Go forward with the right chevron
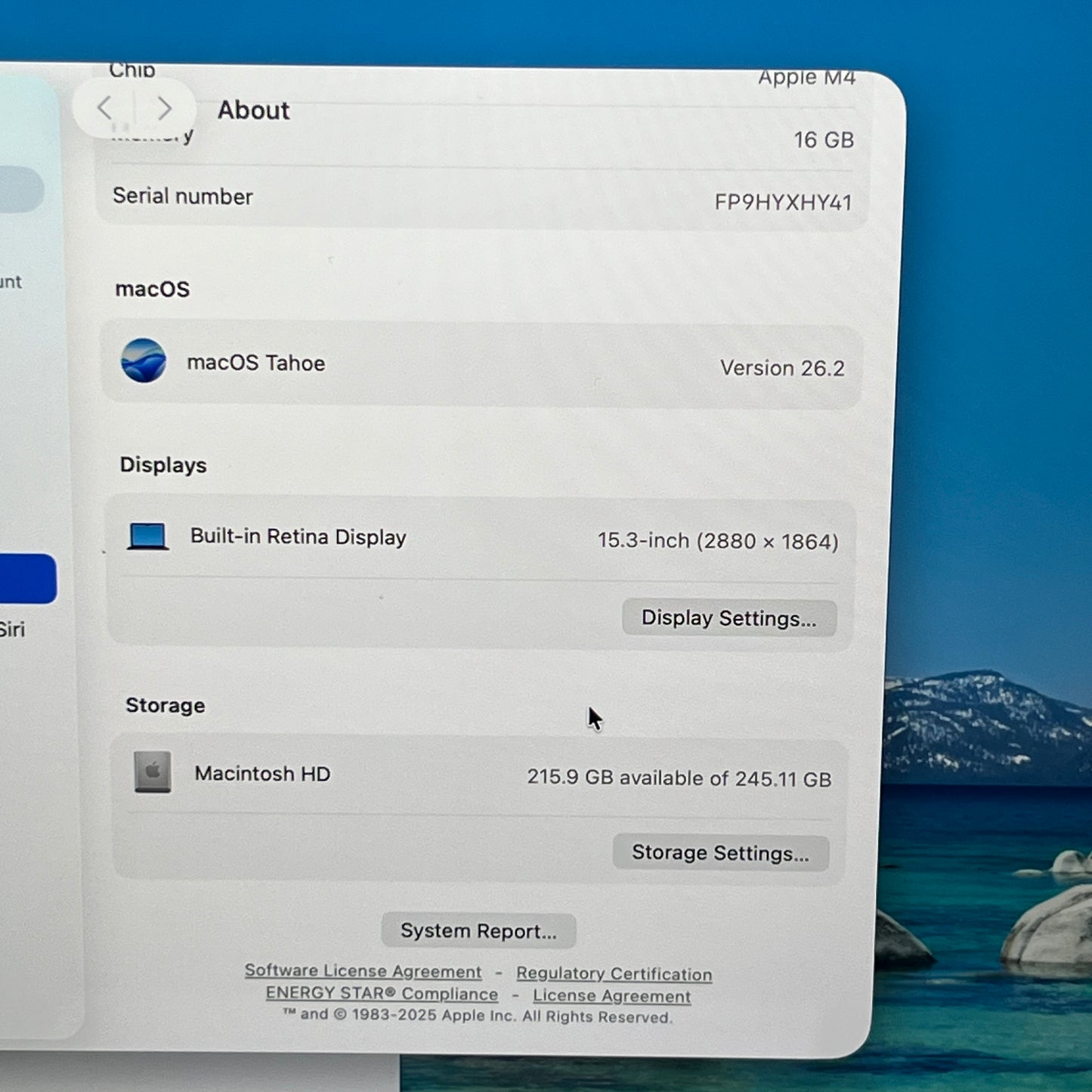This screenshot has width=1092, height=1092. (164, 108)
